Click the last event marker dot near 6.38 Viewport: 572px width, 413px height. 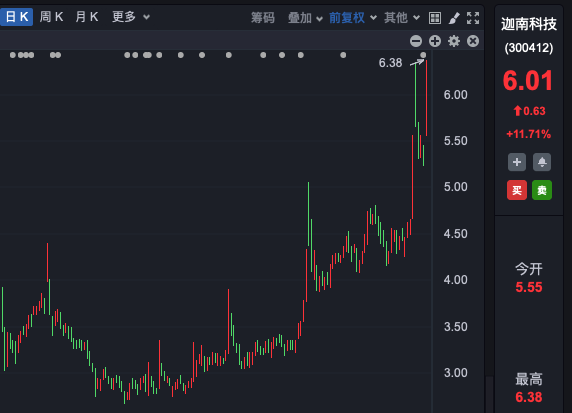(x=423, y=55)
